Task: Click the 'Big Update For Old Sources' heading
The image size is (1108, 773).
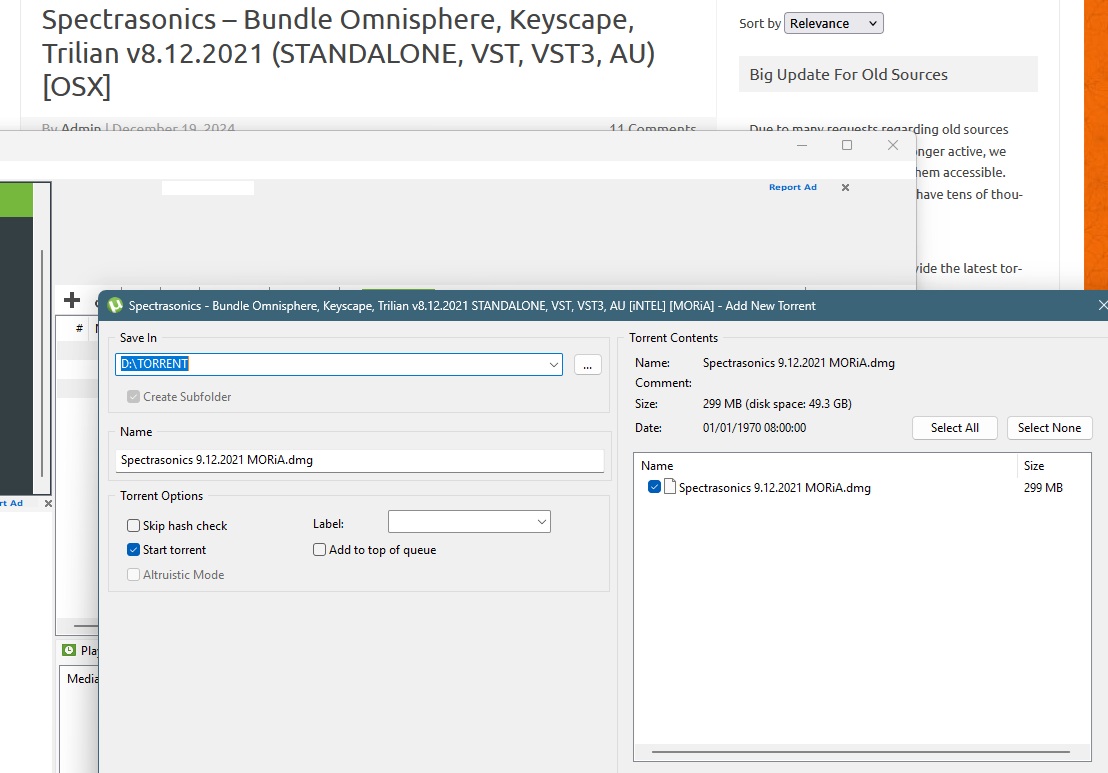Action: tap(849, 75)
